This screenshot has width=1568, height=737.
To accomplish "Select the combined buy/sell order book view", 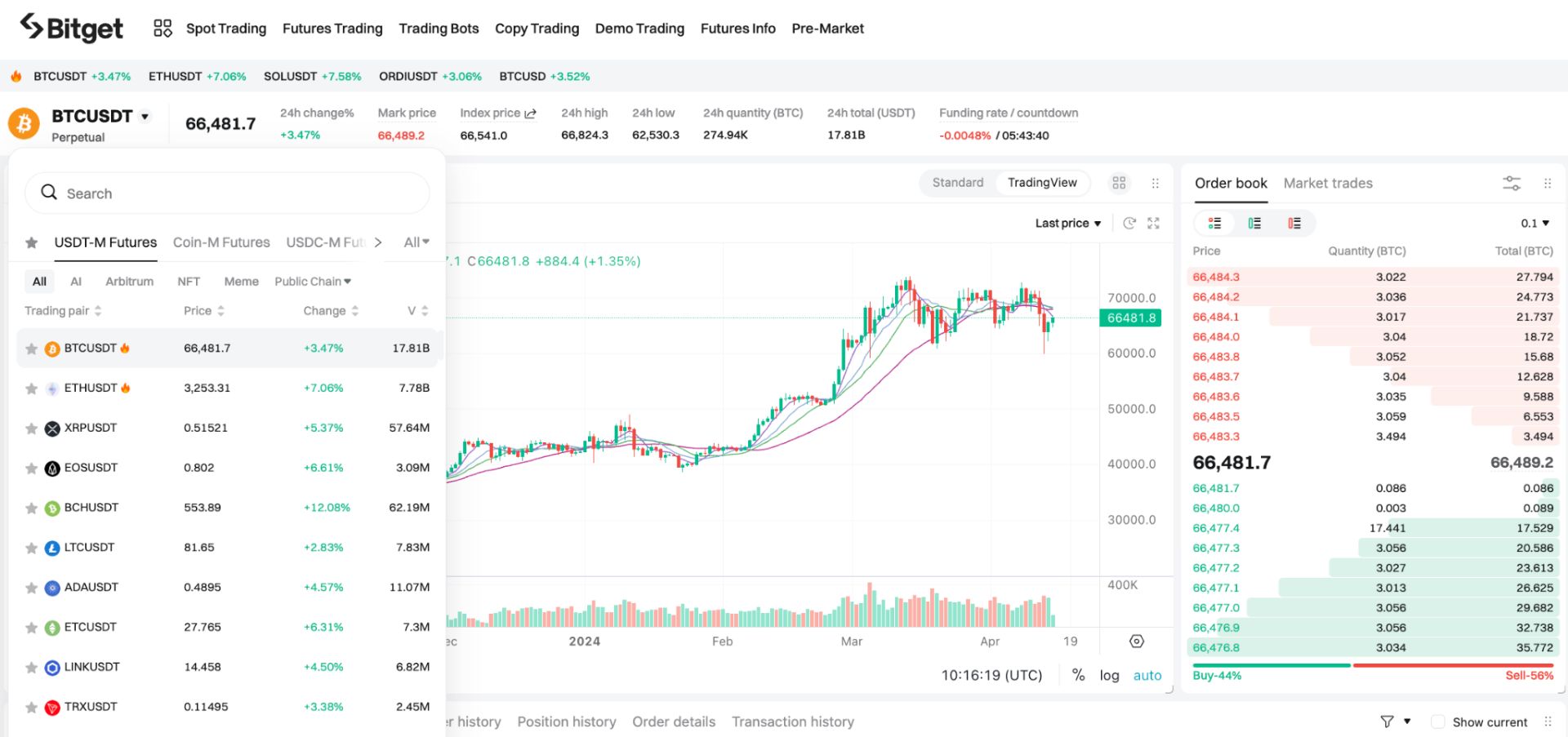I will 1214,222.
